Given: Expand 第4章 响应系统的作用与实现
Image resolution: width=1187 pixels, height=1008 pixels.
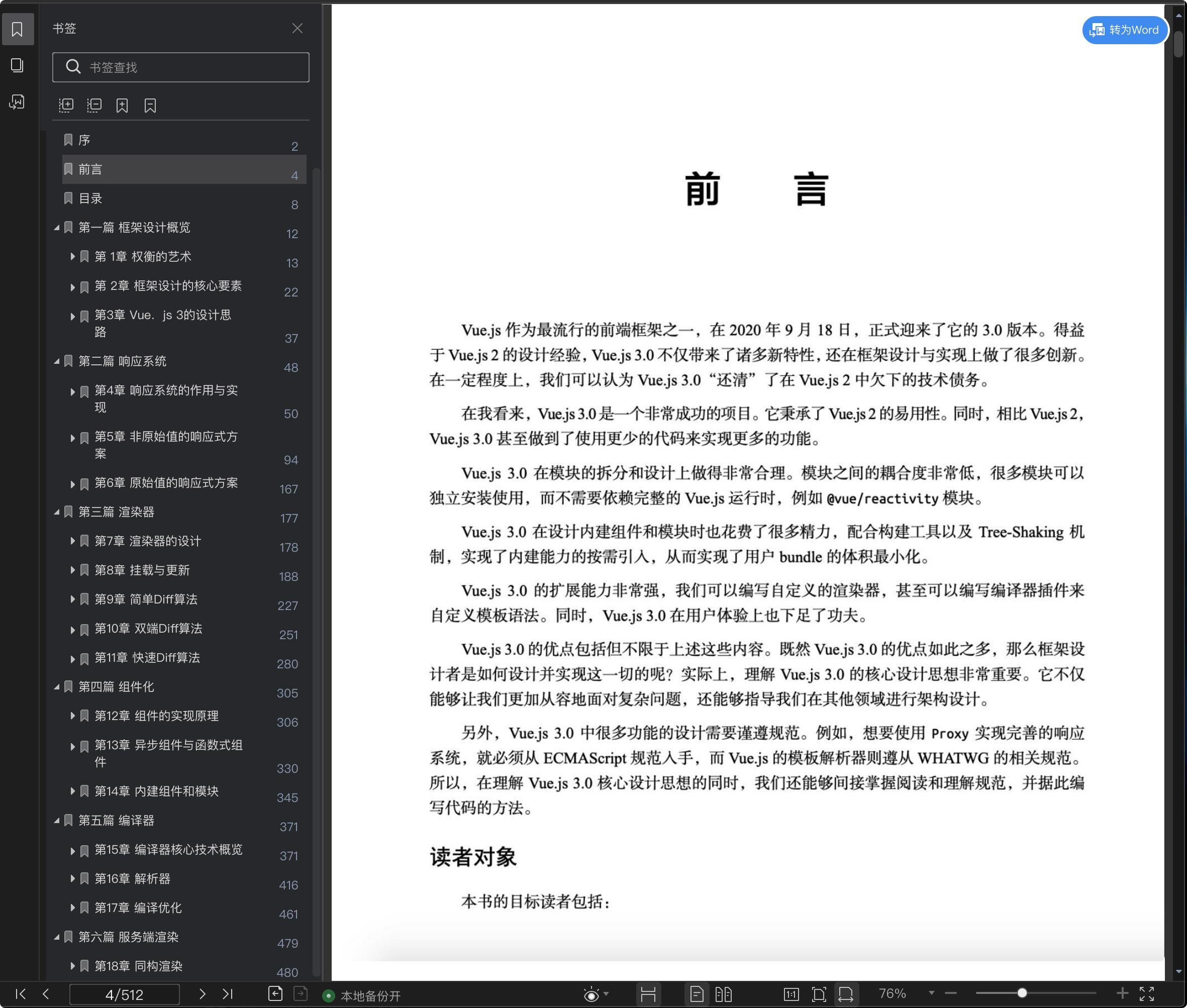Looking at the screenshot, I should pos(72,391).
